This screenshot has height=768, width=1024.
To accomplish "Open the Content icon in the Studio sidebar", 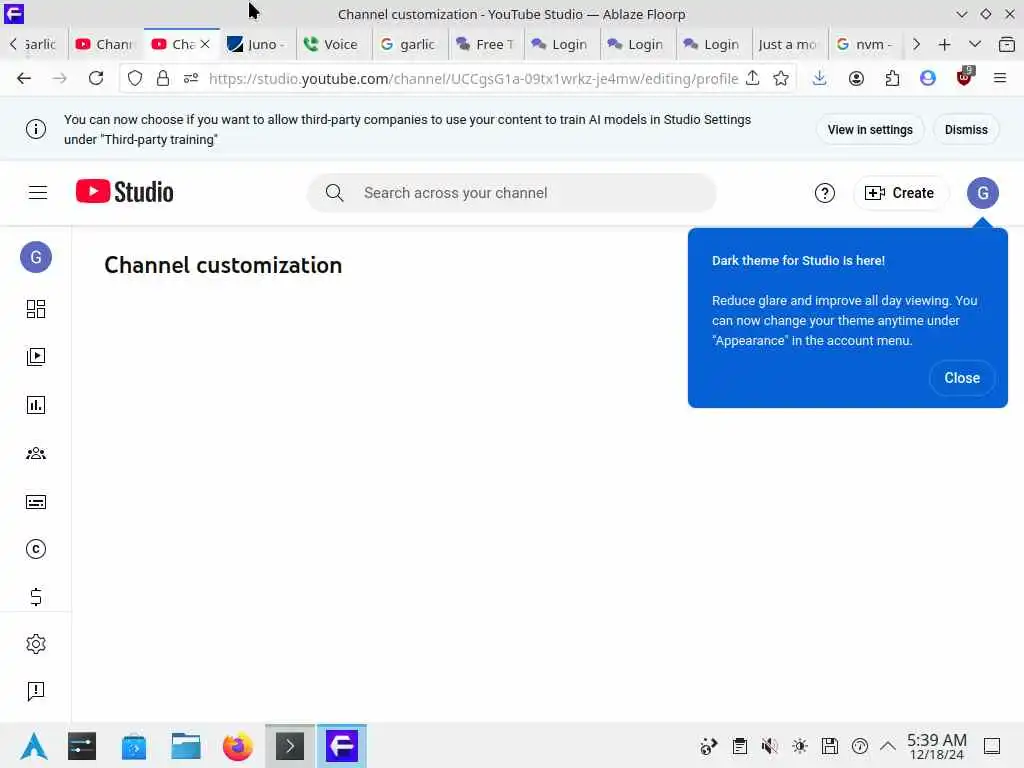I will [36, 357].
